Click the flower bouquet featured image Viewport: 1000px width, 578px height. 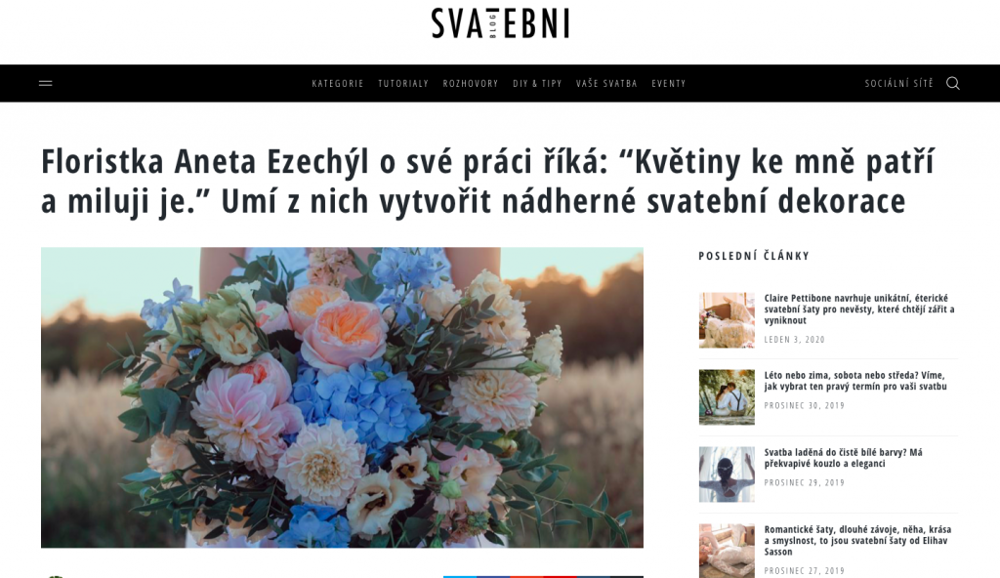click(342, 397)
